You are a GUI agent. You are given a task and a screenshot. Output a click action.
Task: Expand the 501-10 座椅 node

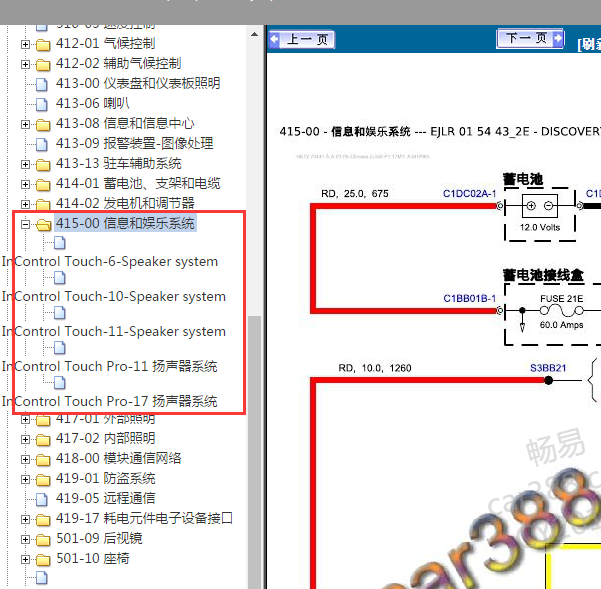(25, 559)
